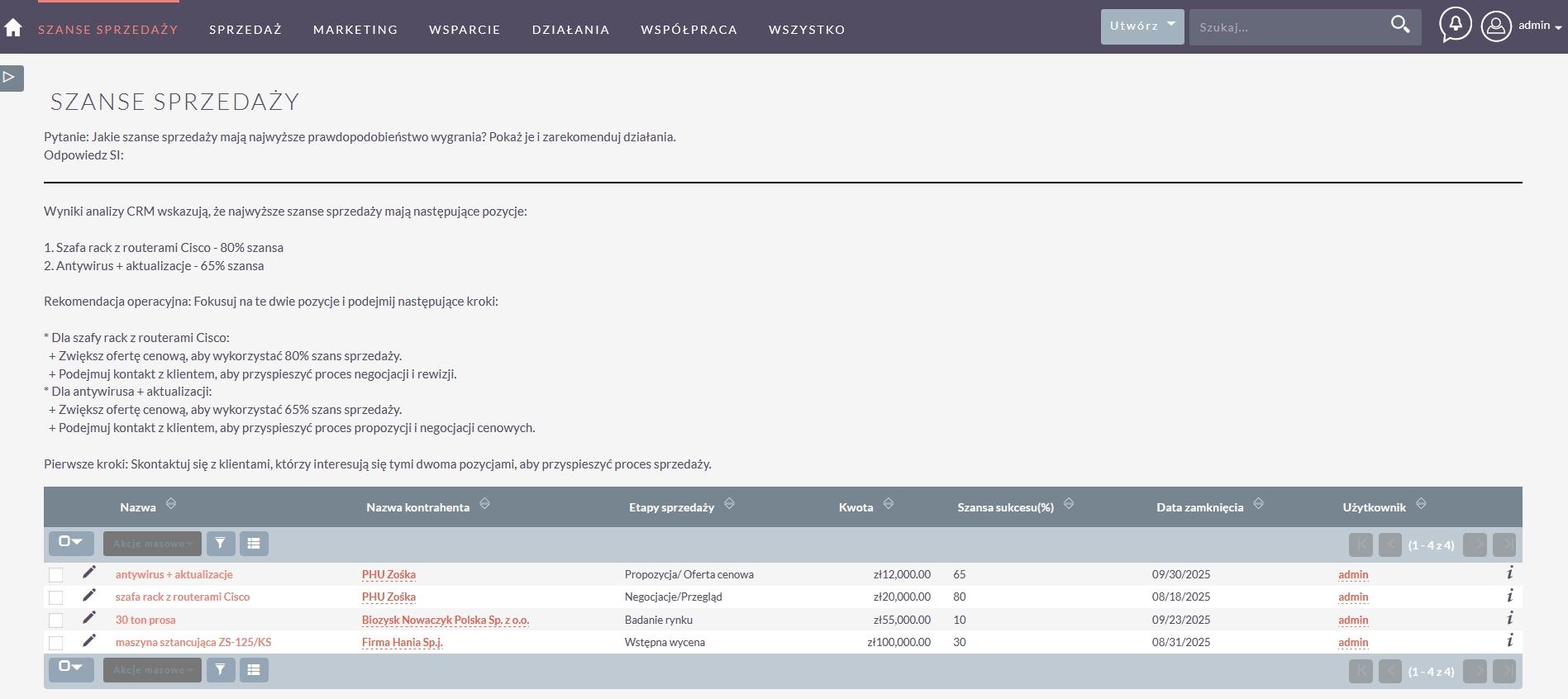Sort by Szansa sukcesu(%) column arrows
Viewport: 1568px width, 699px height.
click(x=1068, y=504)
